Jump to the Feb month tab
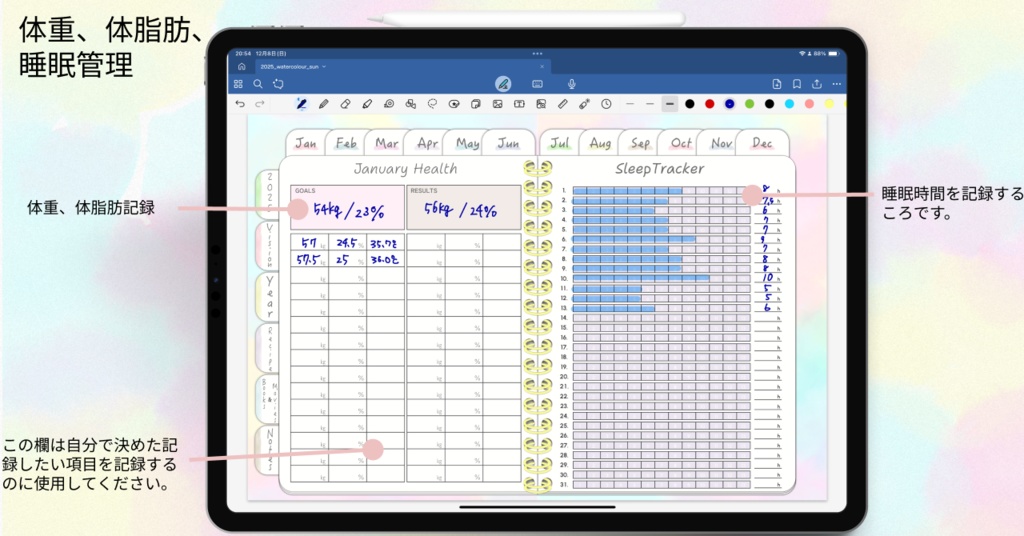The height and width of the screenshot is (536, 1024). coord(345,142)
